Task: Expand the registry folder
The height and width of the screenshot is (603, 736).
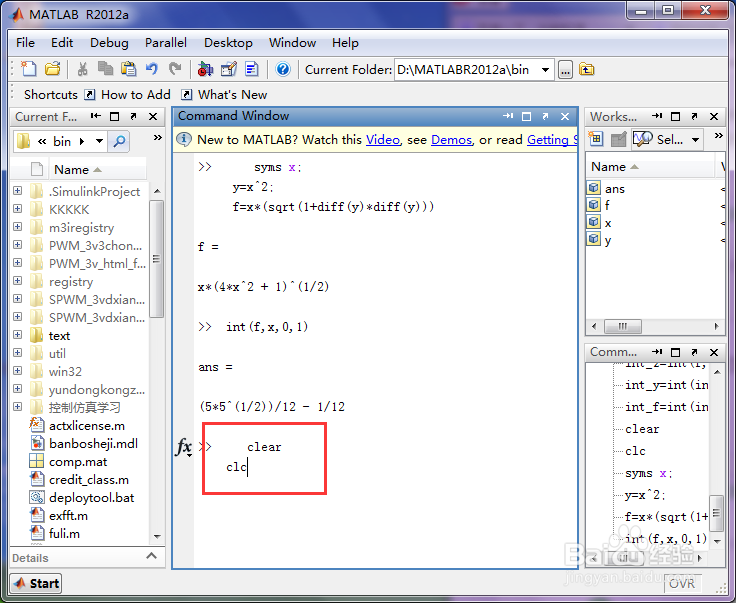Action: pyautogui.click(x=17, y=281)
